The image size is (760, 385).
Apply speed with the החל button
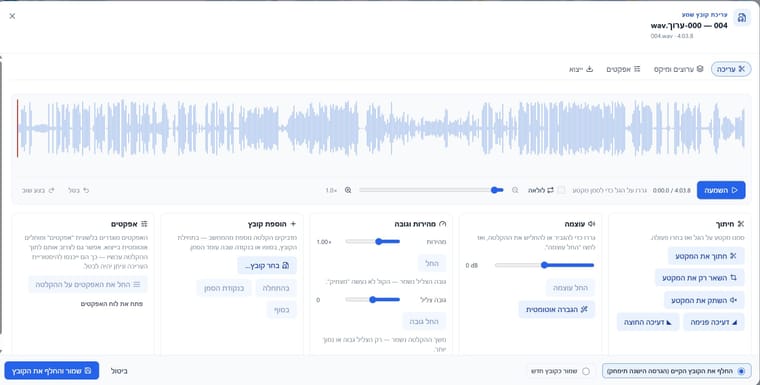[x=432, y=263]
